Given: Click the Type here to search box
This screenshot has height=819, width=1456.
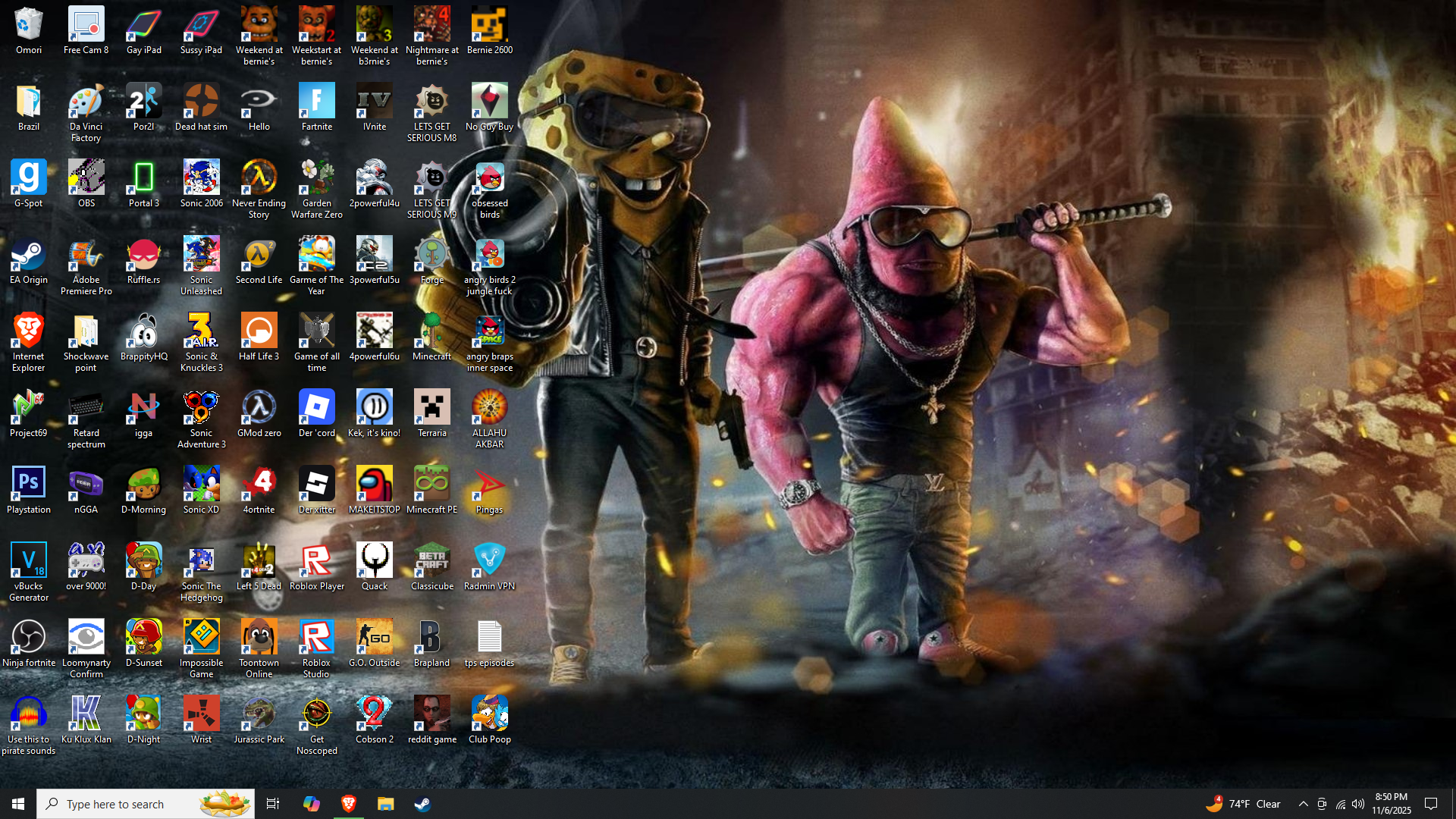Looking at the screenshot, I should (x=121, y=804).
